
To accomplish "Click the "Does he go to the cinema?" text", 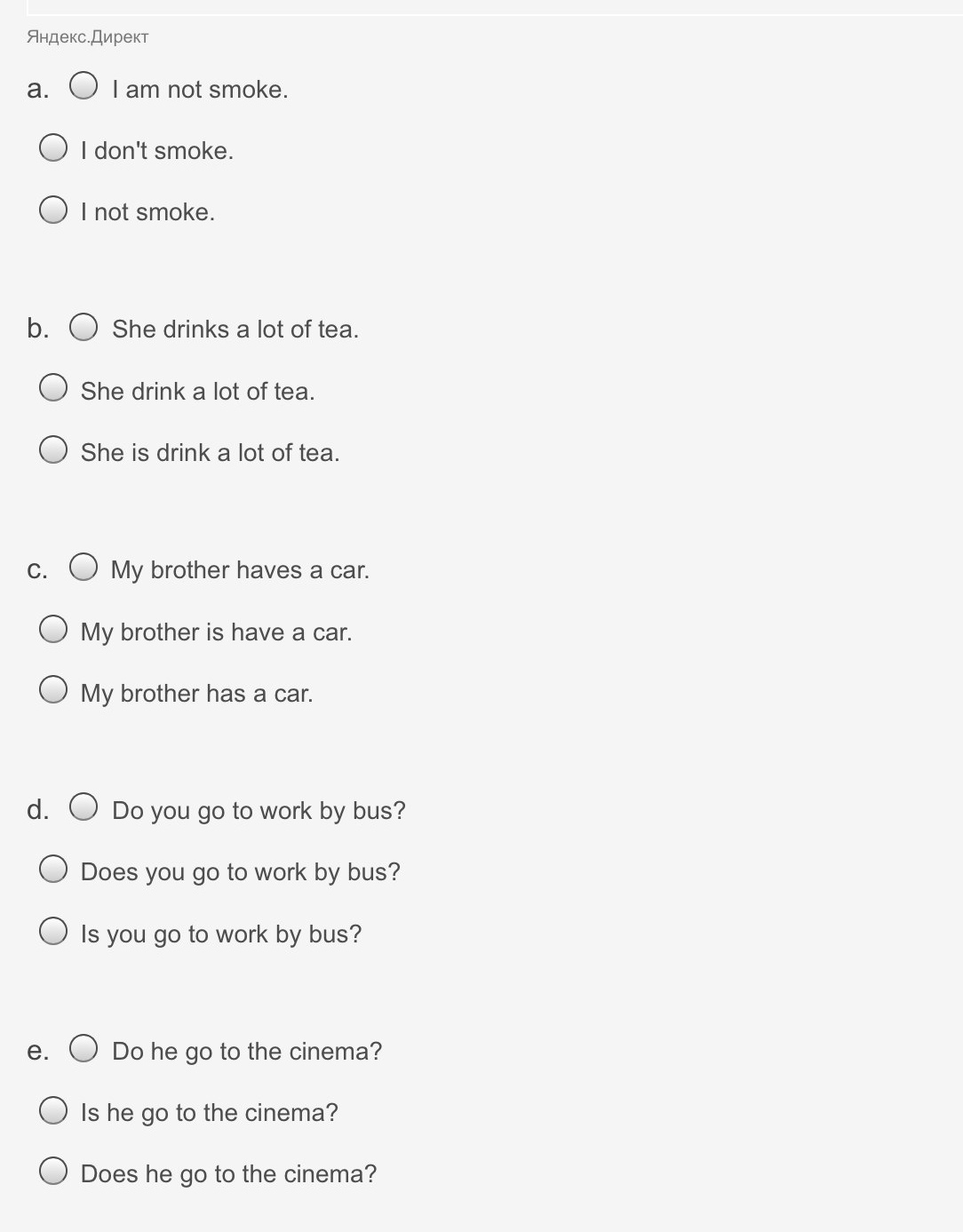I will pyautogui.click(x=228, y=1174).
